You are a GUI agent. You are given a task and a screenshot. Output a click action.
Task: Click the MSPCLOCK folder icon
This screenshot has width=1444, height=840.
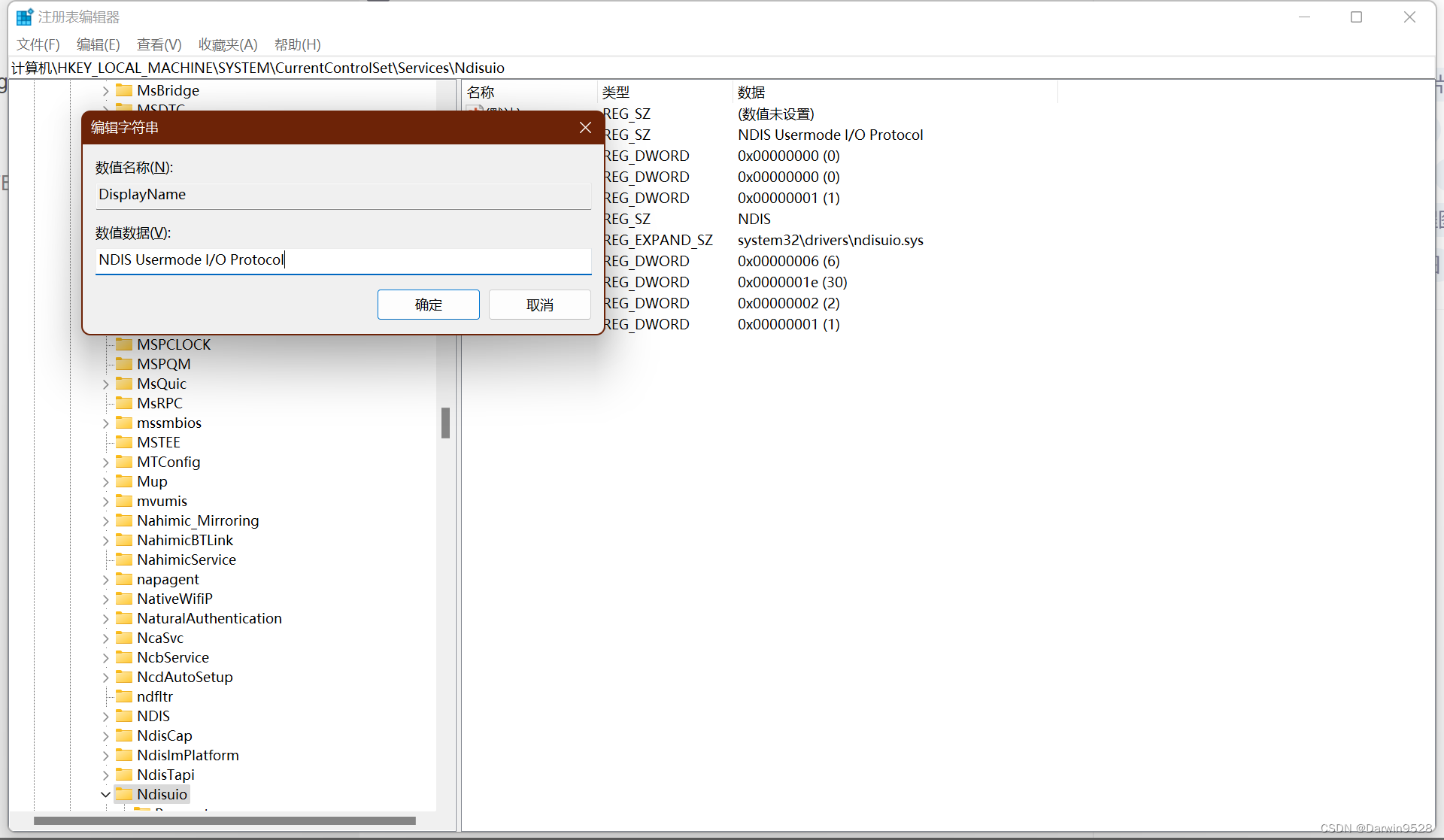pyautogui.click(x=124, y=344)
